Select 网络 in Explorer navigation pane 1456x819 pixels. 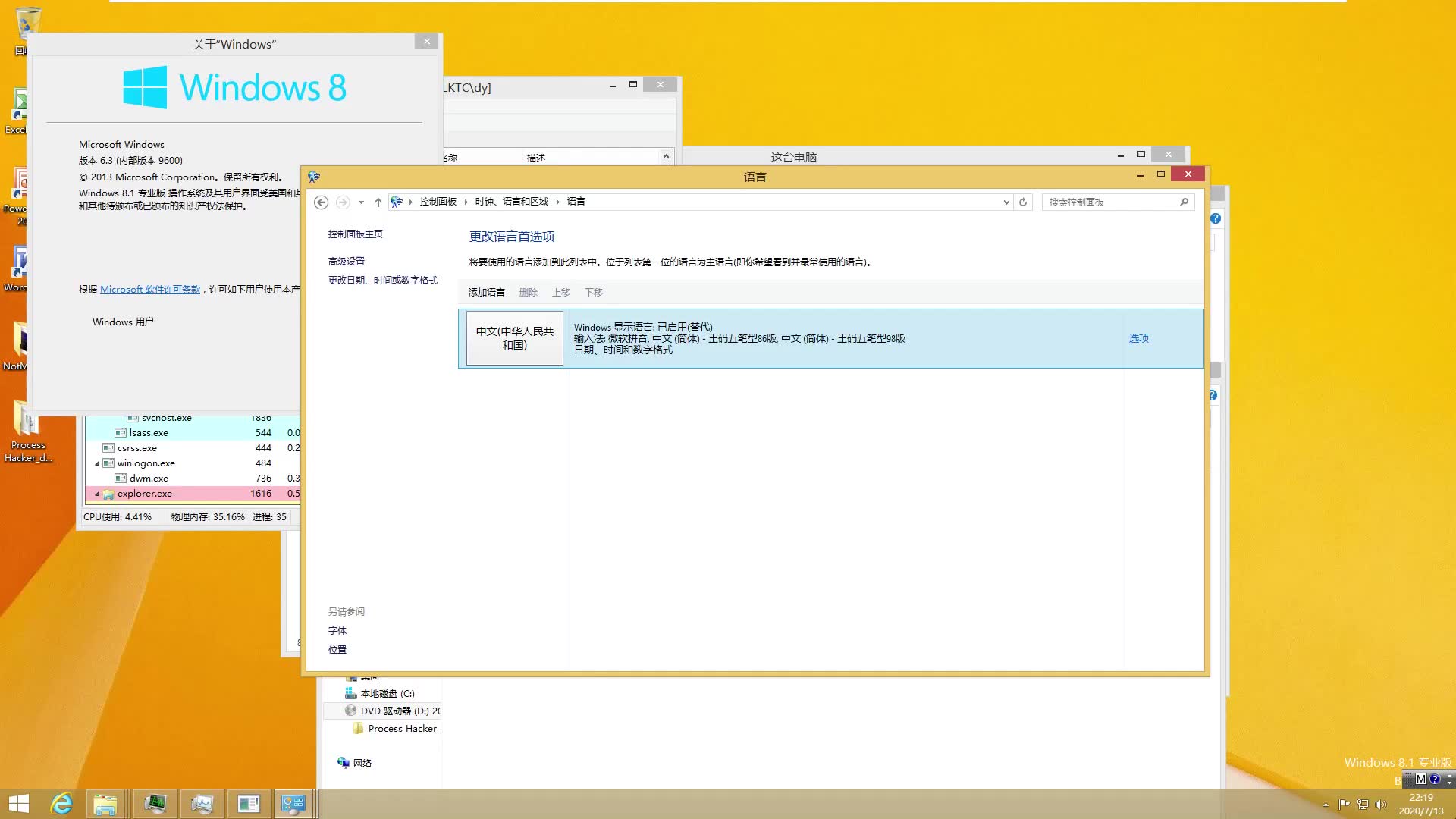tap(354, 763)
